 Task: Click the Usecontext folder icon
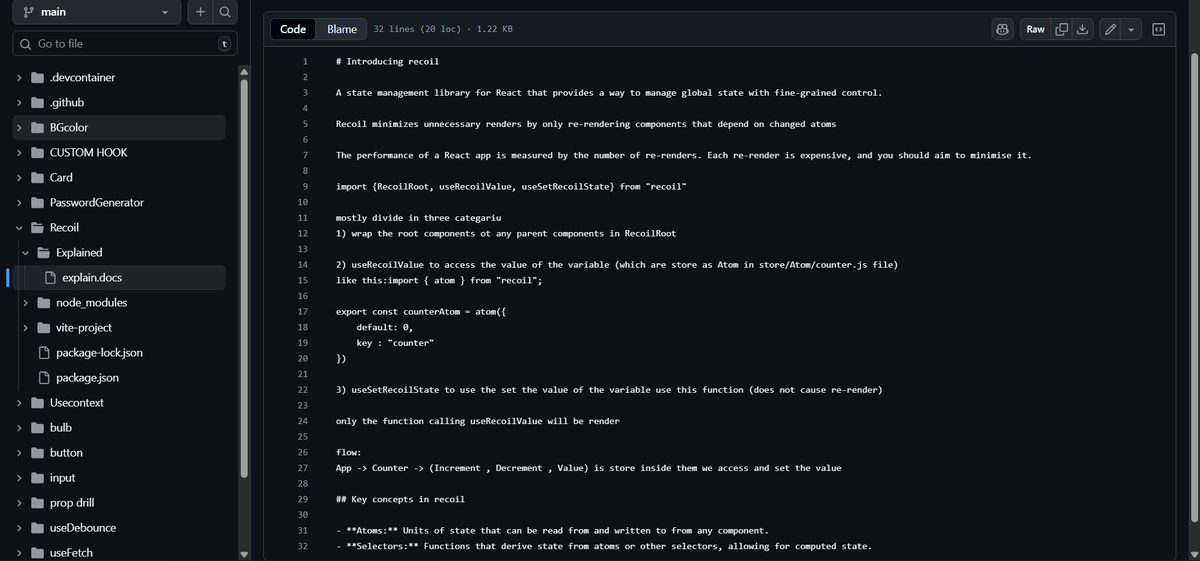pyautogui.click(x=38, y=403)
